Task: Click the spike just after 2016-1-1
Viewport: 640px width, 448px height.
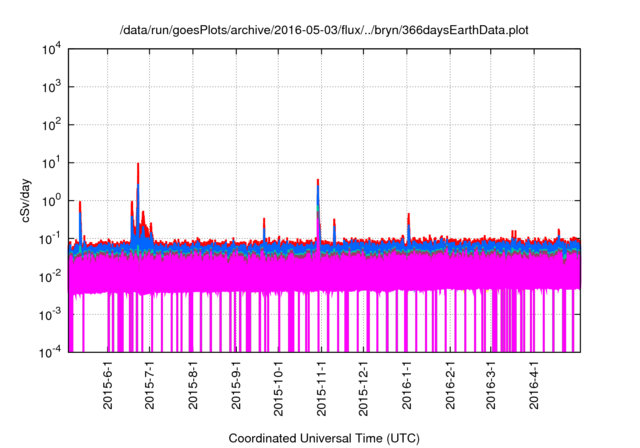Action: click(409, 226)
